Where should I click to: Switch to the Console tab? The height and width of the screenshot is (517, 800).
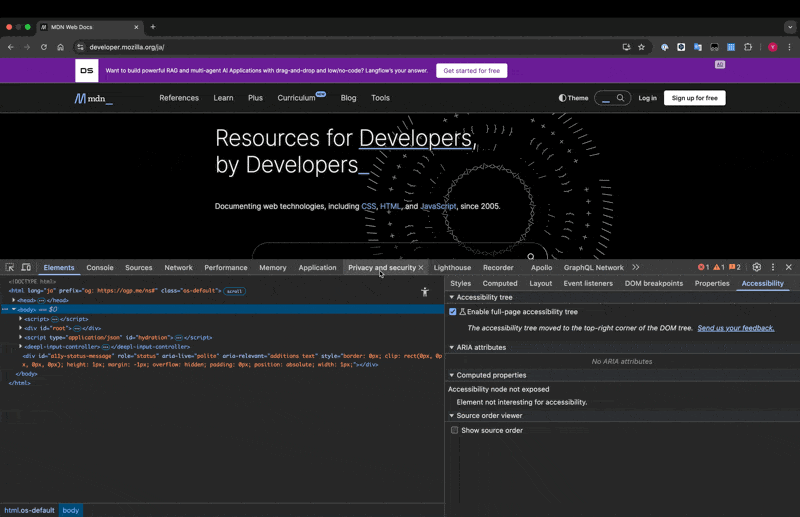[x=100, y=268]
